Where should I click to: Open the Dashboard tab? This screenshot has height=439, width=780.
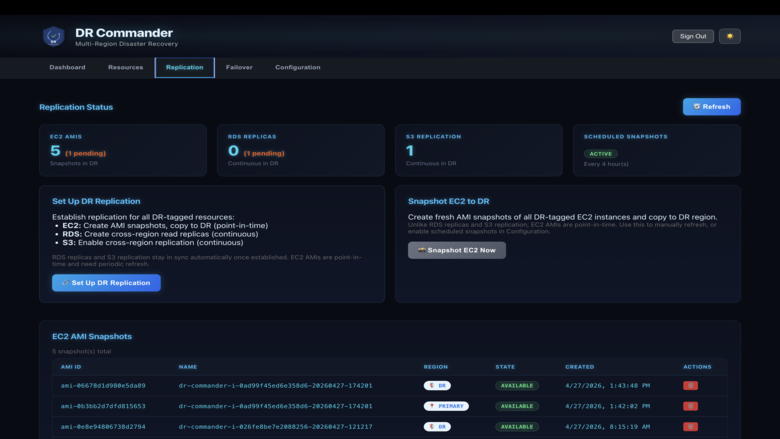click(67, 67)
